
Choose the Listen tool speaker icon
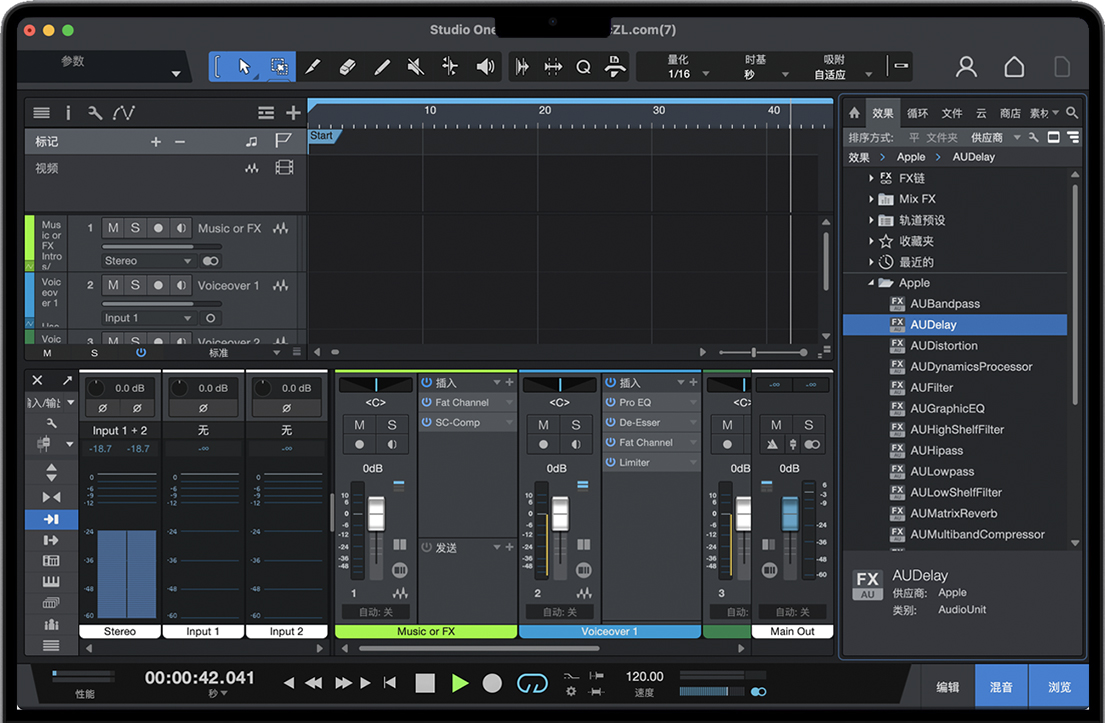(x=485, y=67)
